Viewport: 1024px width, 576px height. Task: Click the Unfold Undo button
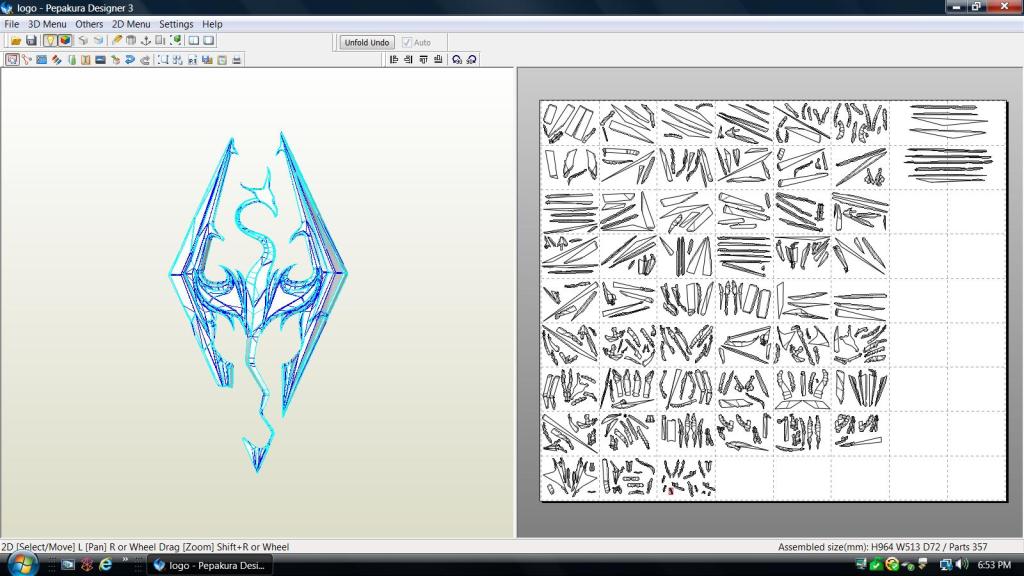click(x=366, y=42)
